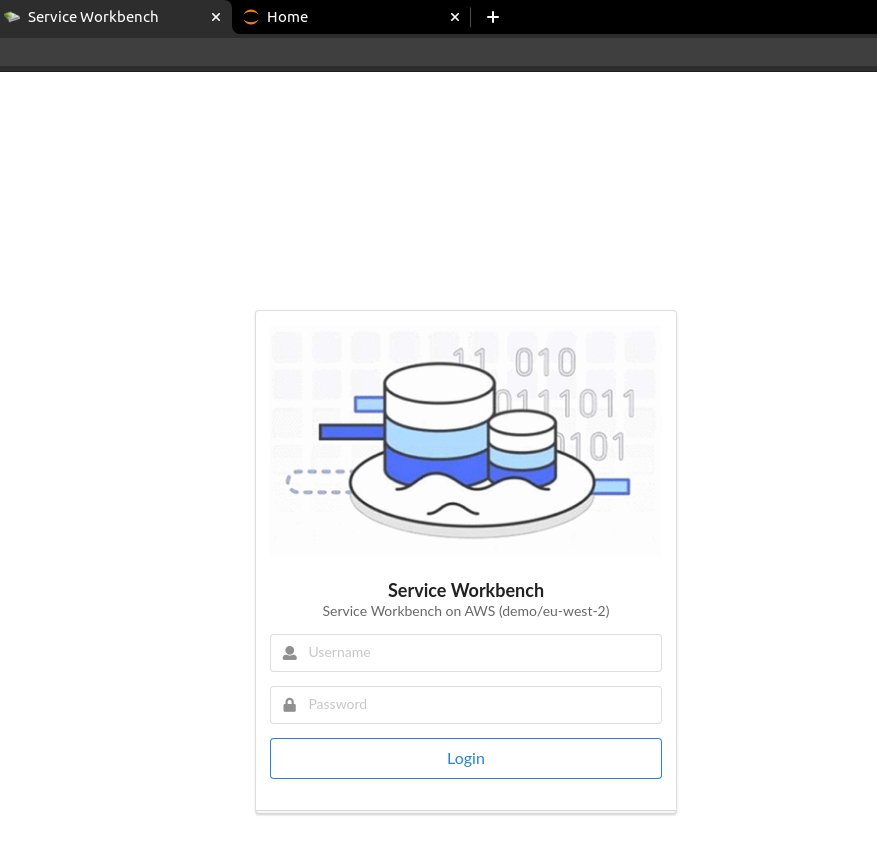Switch to the Service Workbench browser tab
This screenshot has width=877, height=855.
click(116, 17)
